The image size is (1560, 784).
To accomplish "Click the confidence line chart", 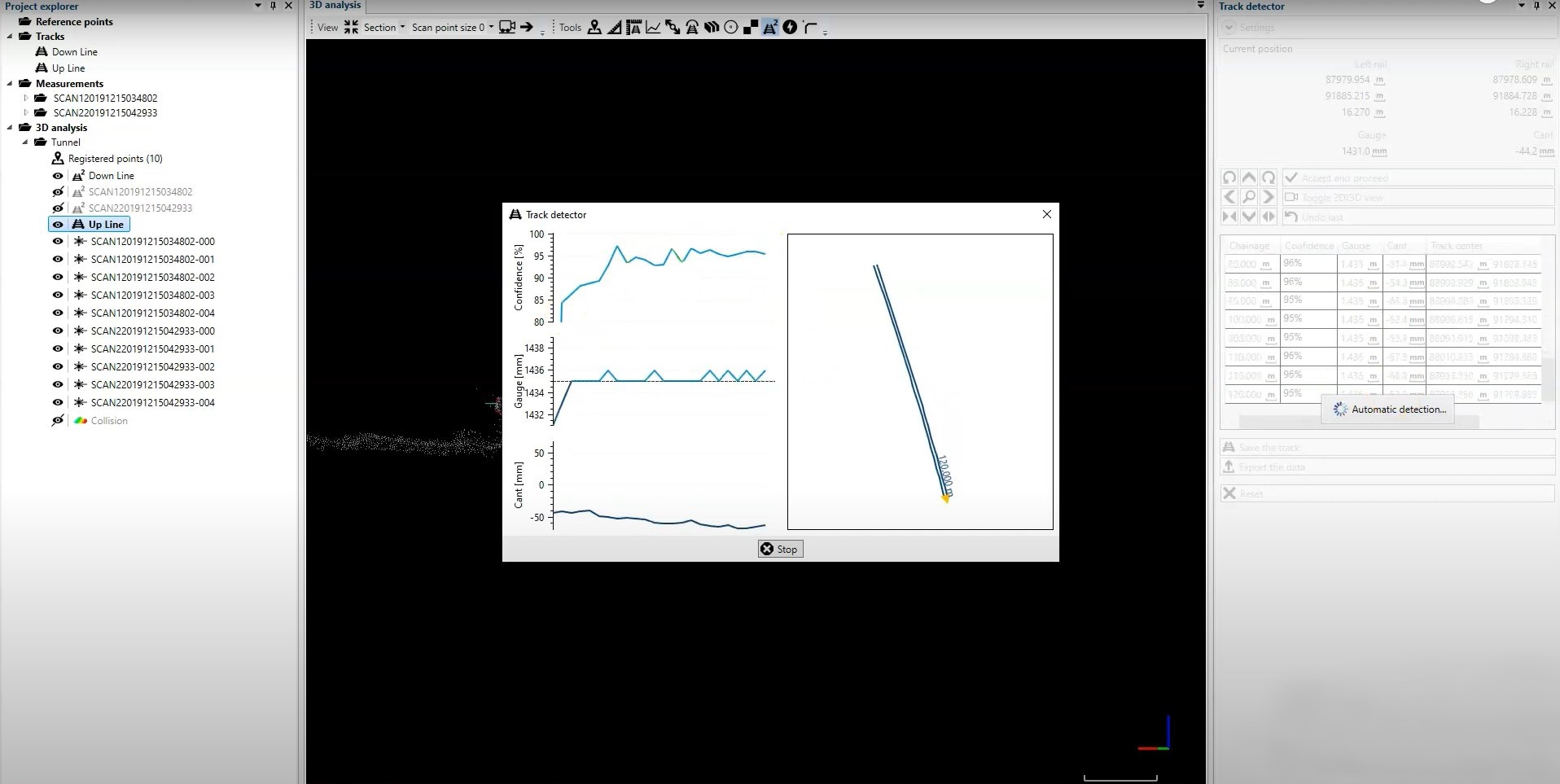I will (x=659, y=279).
